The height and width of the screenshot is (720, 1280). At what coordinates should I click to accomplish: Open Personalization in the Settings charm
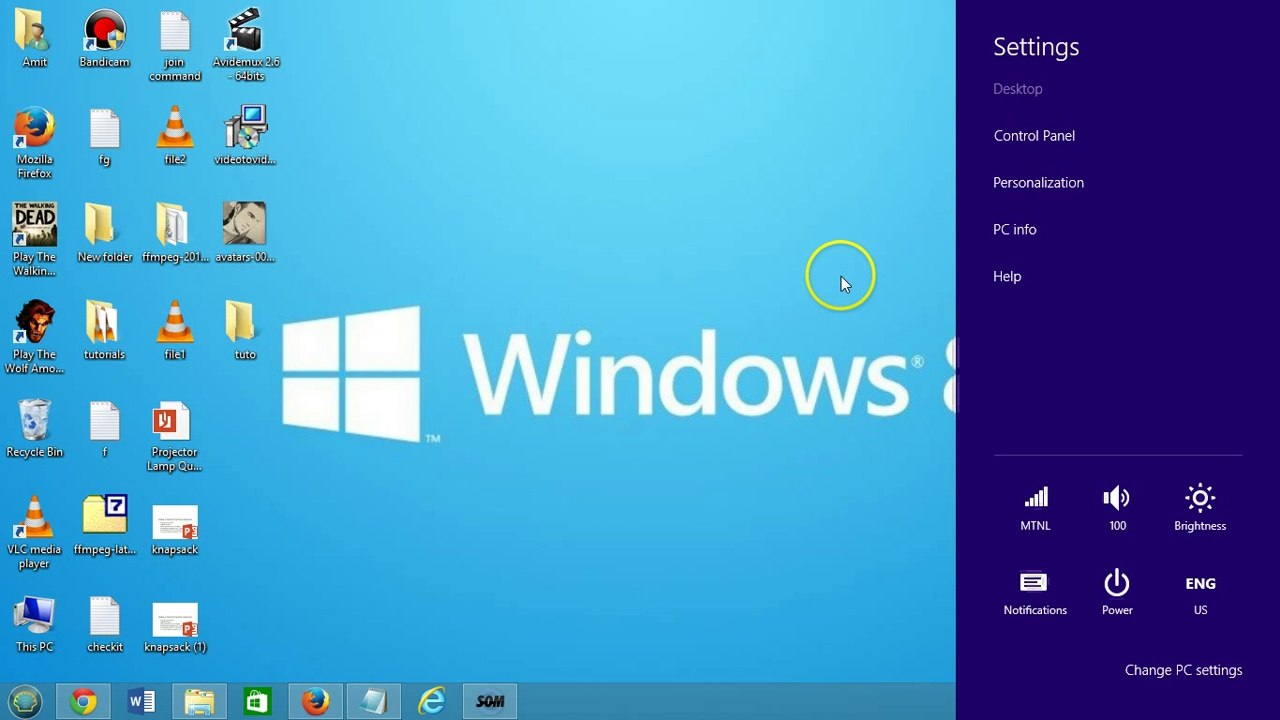(x=1038, y=183)
